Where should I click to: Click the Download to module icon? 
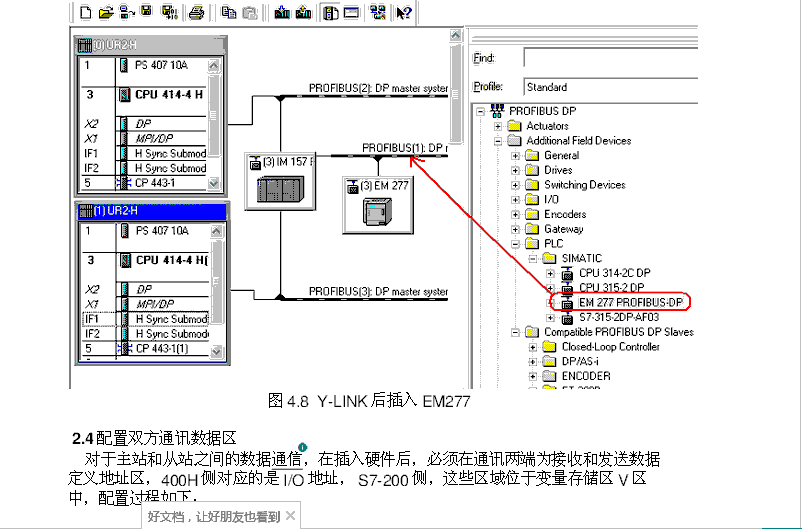click(x=282, y=12)
